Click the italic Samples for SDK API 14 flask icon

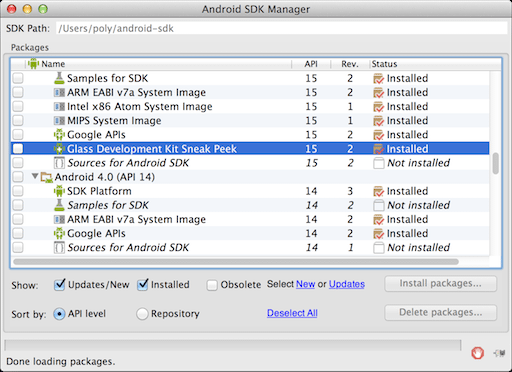point(59,205)
